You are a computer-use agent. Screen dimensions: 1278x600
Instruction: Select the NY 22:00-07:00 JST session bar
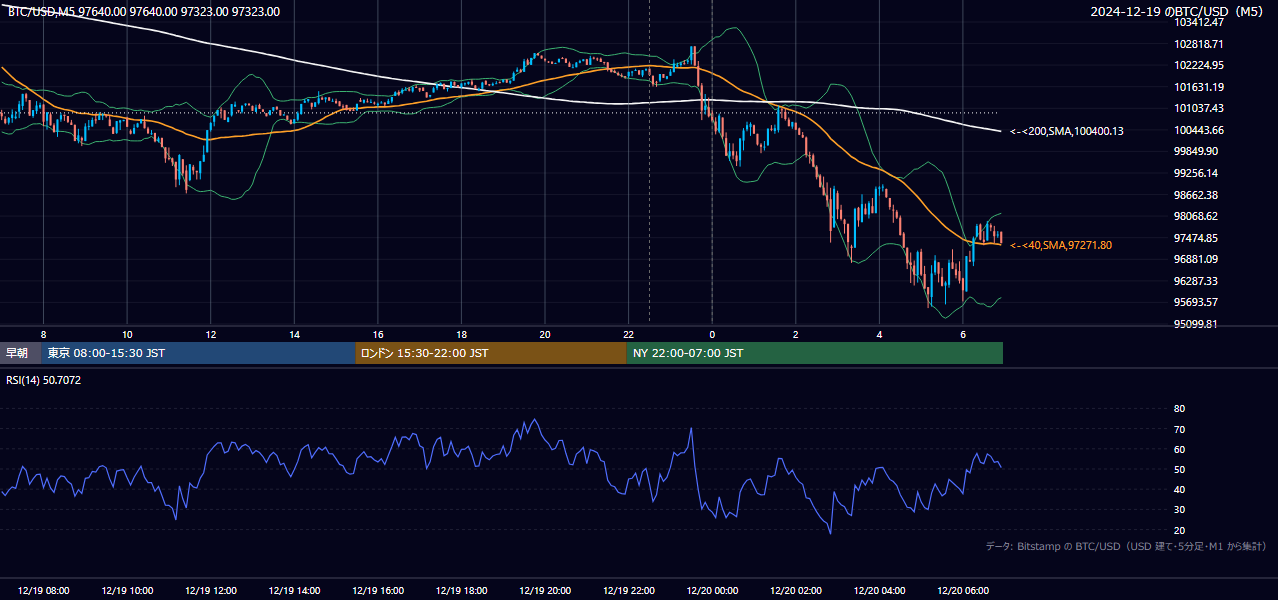(x=815, y=353)
